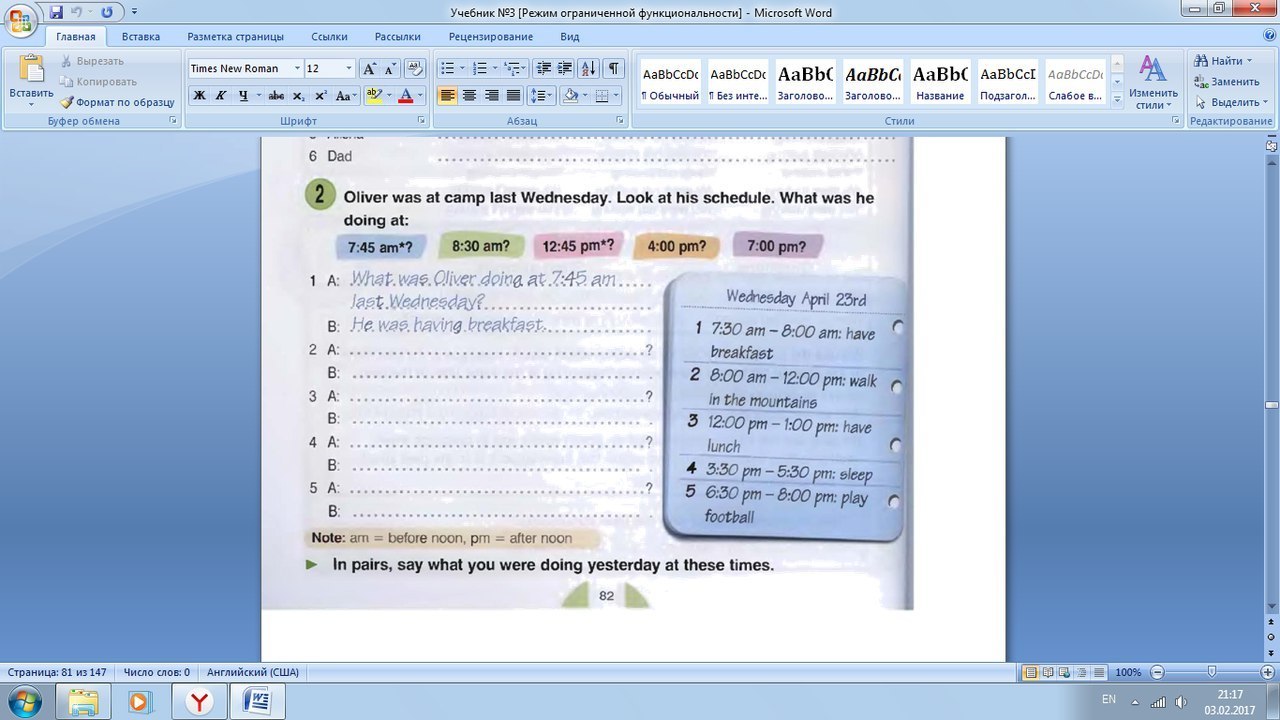This screenshot has height=720, width=1280.
Task: Click the highlight color yellow swatch
Action: point(373,96)
